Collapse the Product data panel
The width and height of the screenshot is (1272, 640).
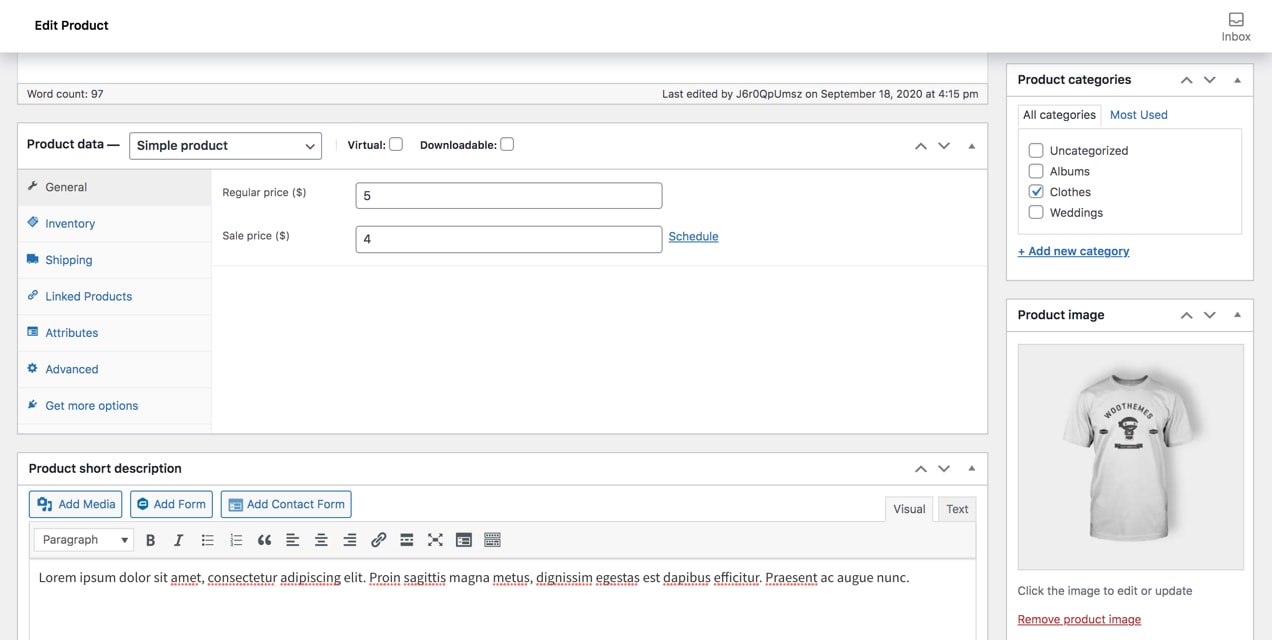(x=971, y=146)
